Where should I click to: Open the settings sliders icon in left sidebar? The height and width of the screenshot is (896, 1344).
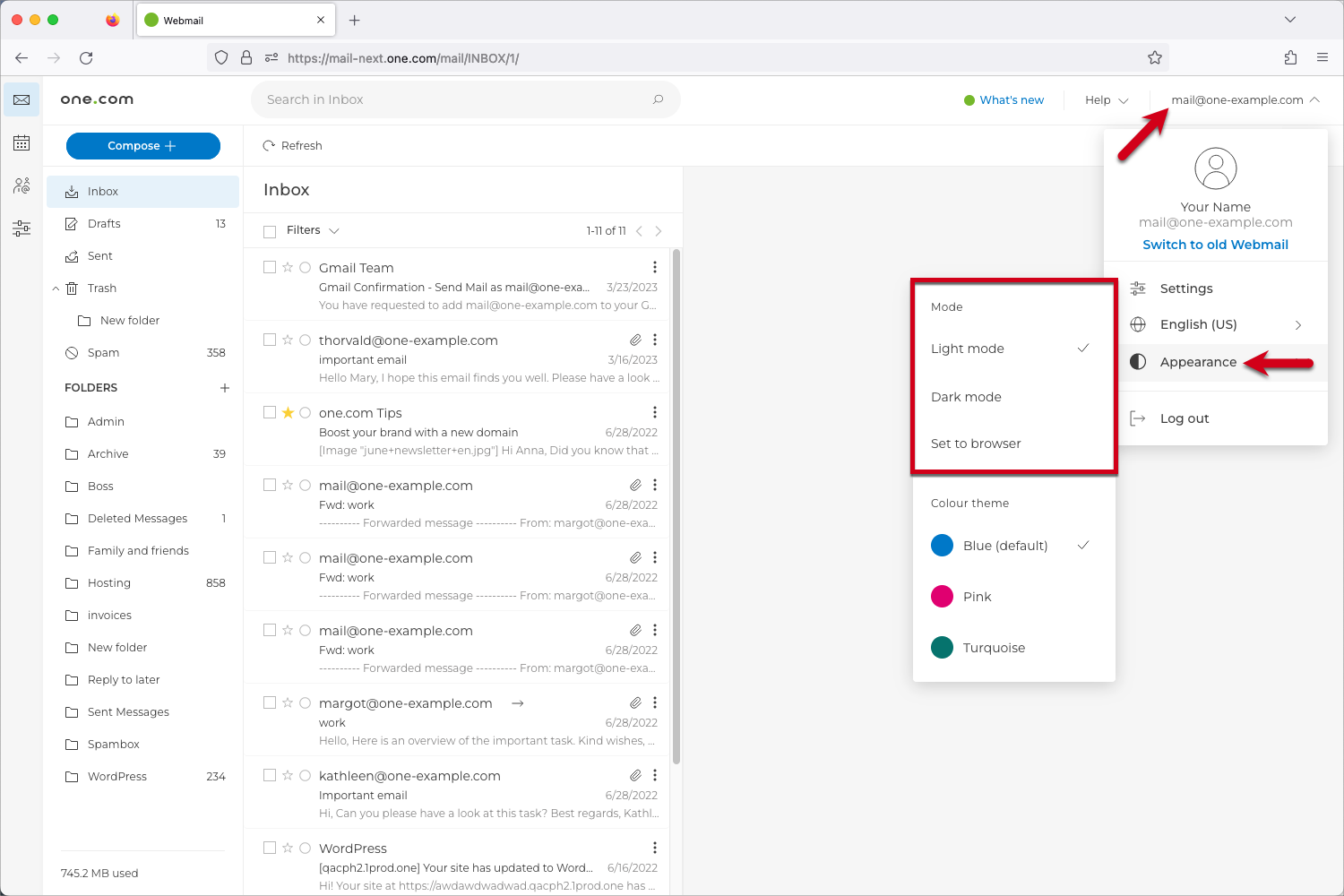click(x=22, y=229)
